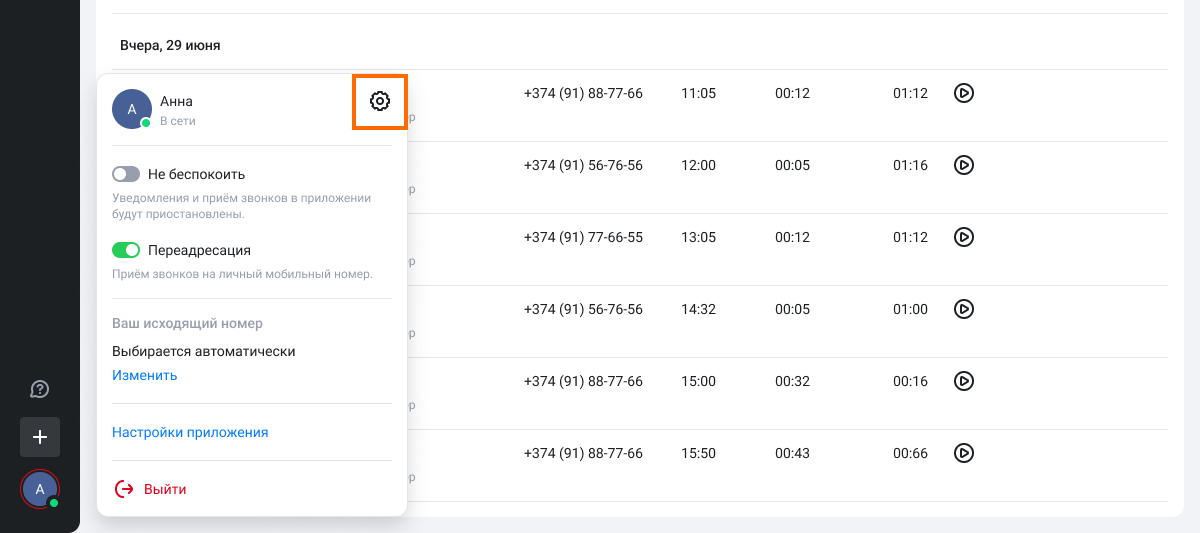
Task: Click the red logout arrow icon
Action: pyautogui.click(x=125, y=489)
